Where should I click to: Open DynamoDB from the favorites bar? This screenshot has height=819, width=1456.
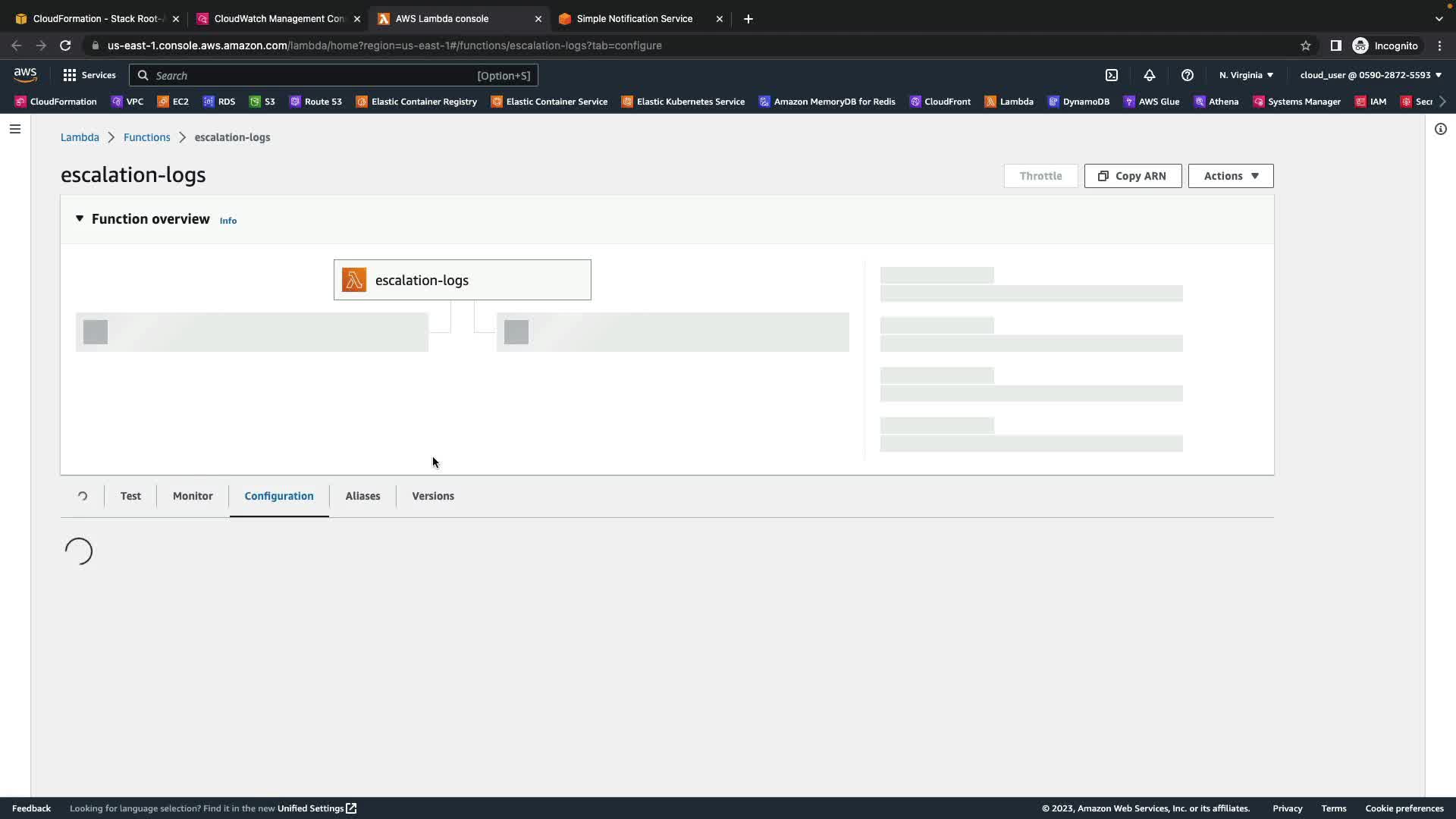pyautogui.click(x=1078, y=102)
